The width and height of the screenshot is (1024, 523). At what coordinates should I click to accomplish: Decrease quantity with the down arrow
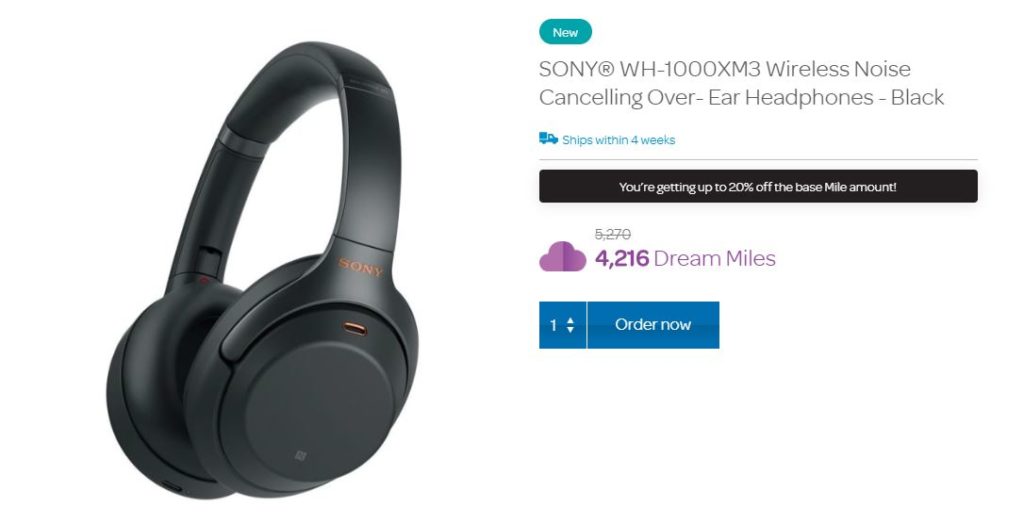[x=571, y=330]
